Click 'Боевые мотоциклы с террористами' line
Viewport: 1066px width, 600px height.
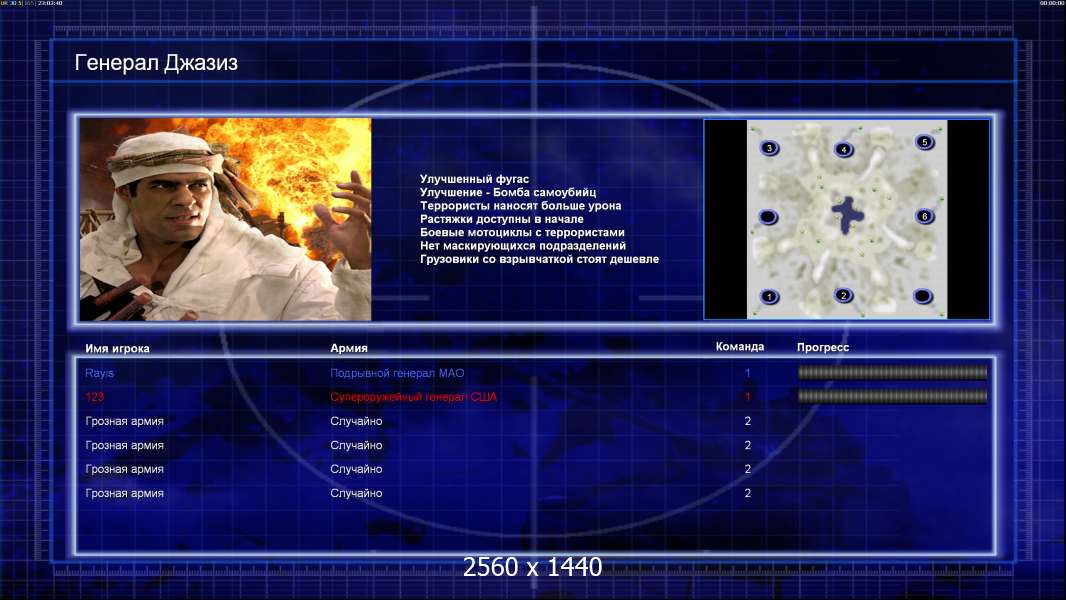522,232
